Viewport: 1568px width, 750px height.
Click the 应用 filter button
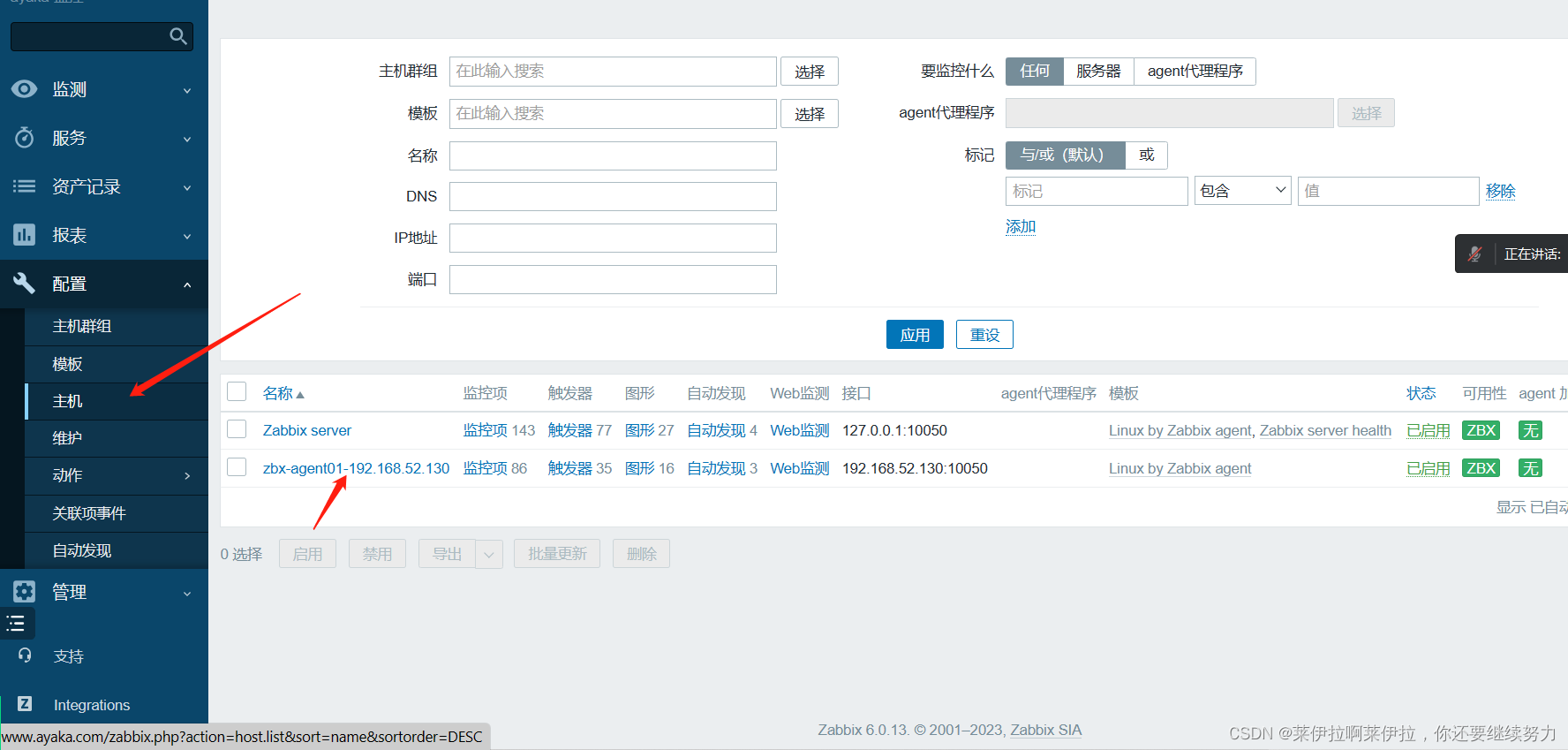point(915,335)
